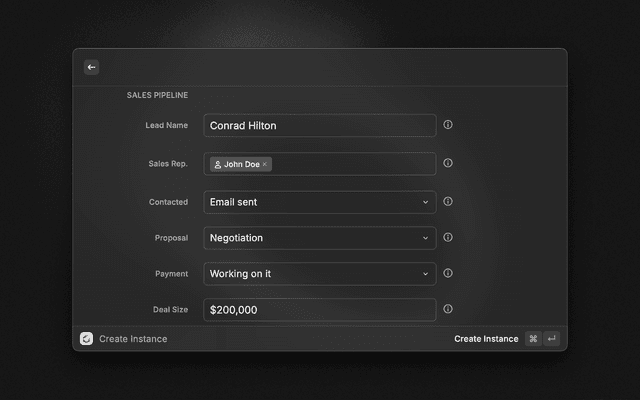Open the Payment dropdown showing Working on it
640x400 pixels.
[x=319, y=274]
